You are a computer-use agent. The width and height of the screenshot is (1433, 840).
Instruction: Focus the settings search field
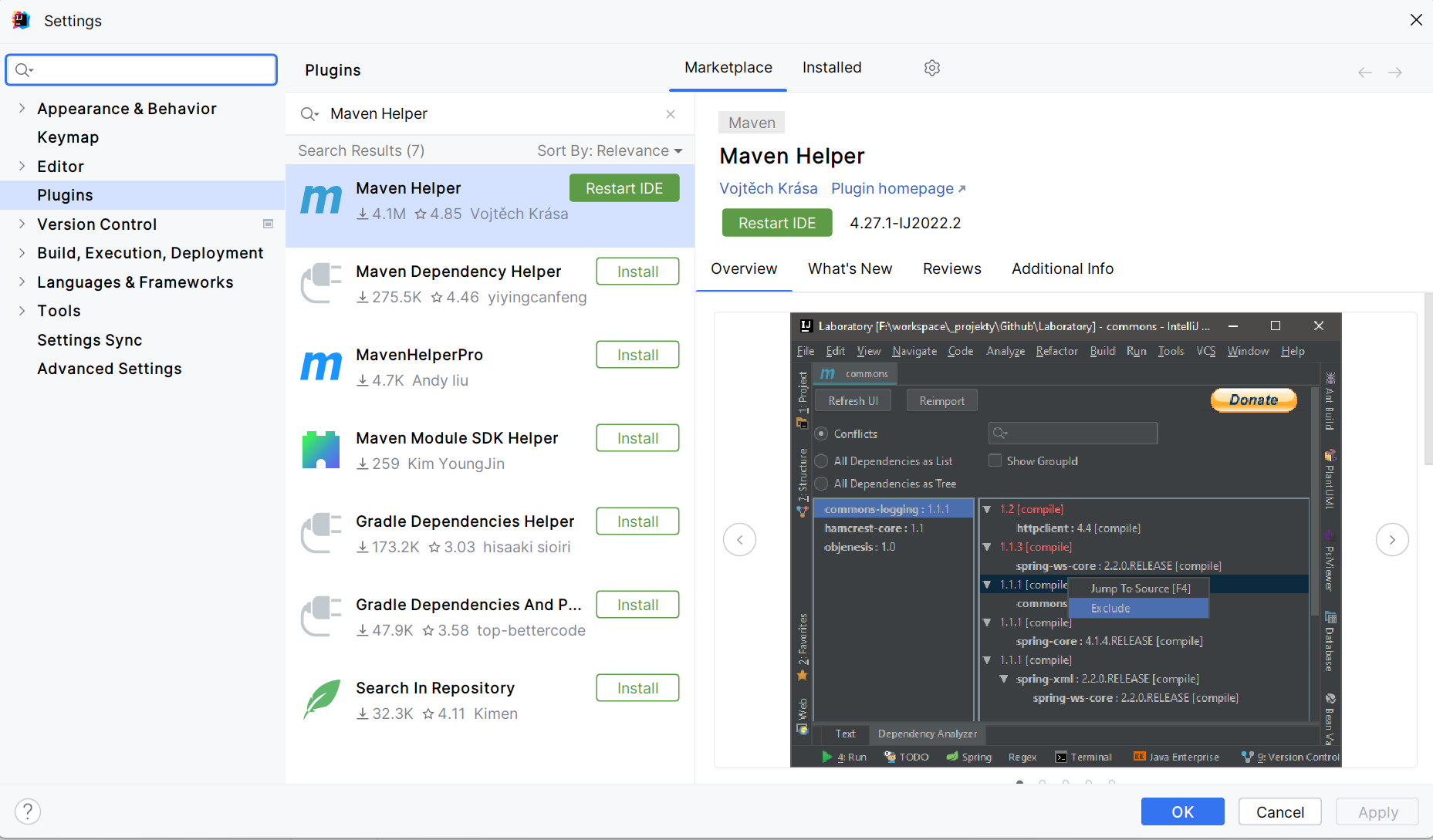coord(141,69)
